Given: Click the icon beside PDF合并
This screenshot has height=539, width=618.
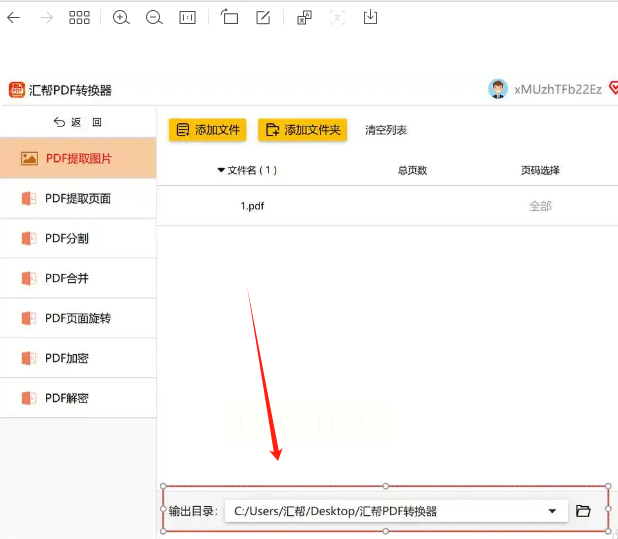Looking at the screenshot, I should tap(29, 278).
